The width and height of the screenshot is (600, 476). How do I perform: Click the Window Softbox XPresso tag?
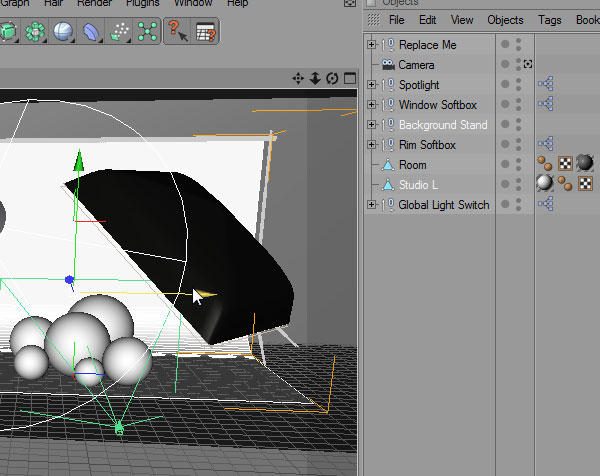[546, 104]
